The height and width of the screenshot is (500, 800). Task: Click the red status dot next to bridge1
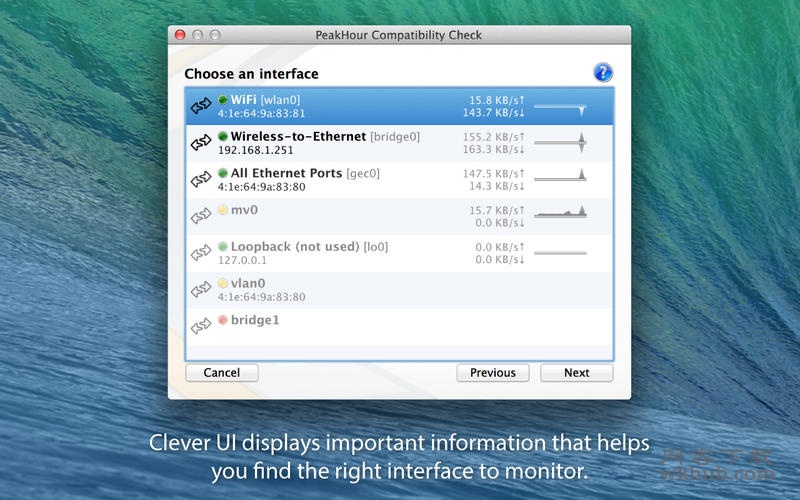[x=223, y=320]
